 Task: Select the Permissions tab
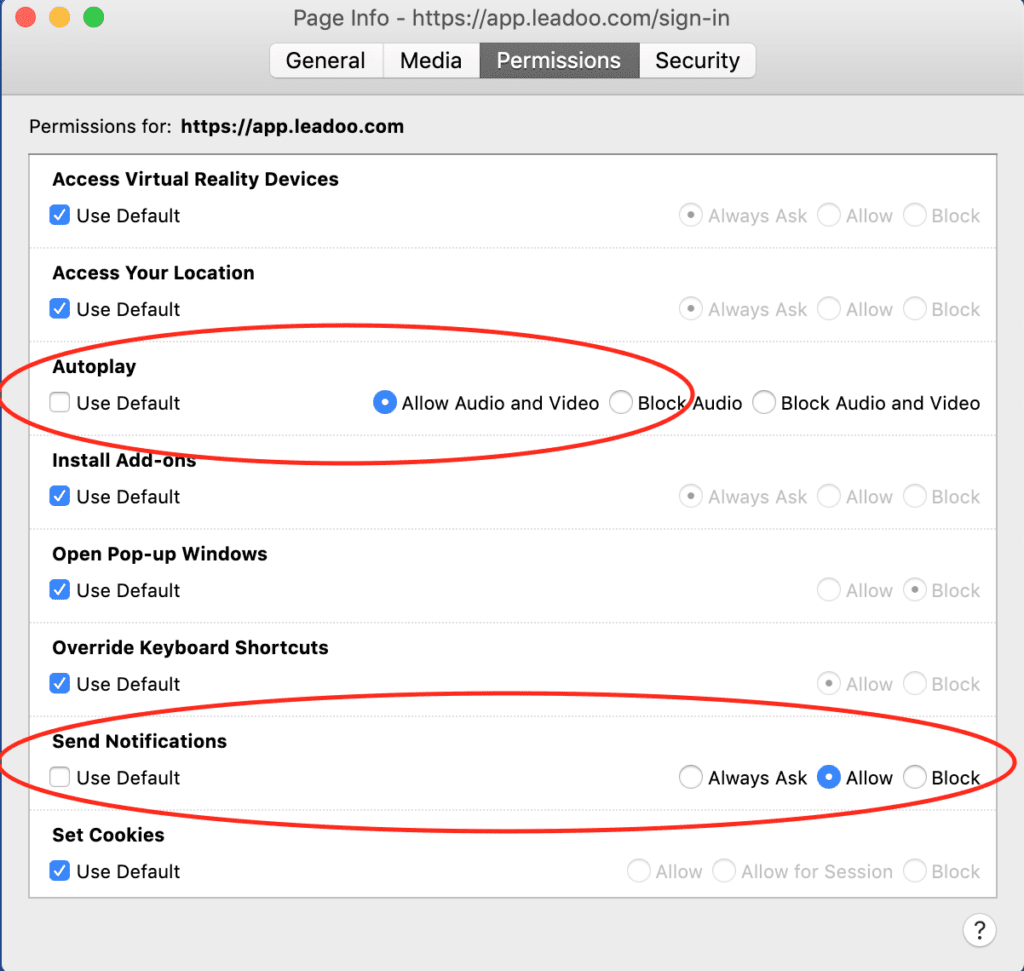[558, 60]
